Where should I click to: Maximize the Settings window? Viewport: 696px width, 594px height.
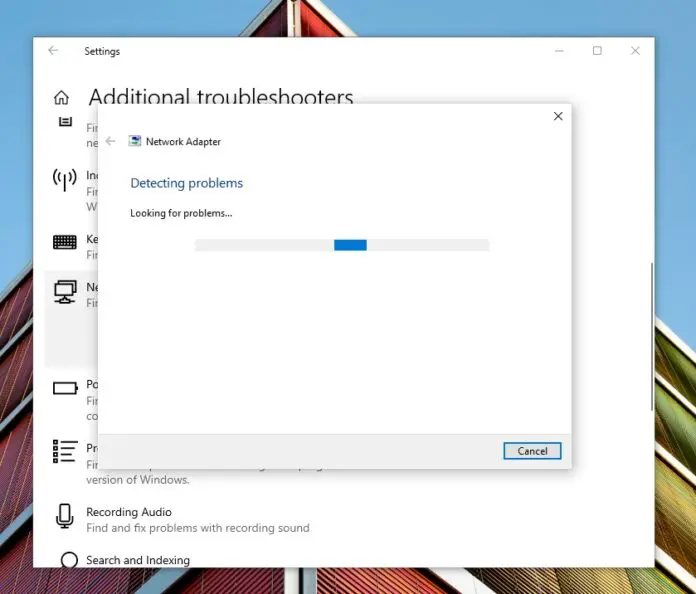click(x=597, y=51)
